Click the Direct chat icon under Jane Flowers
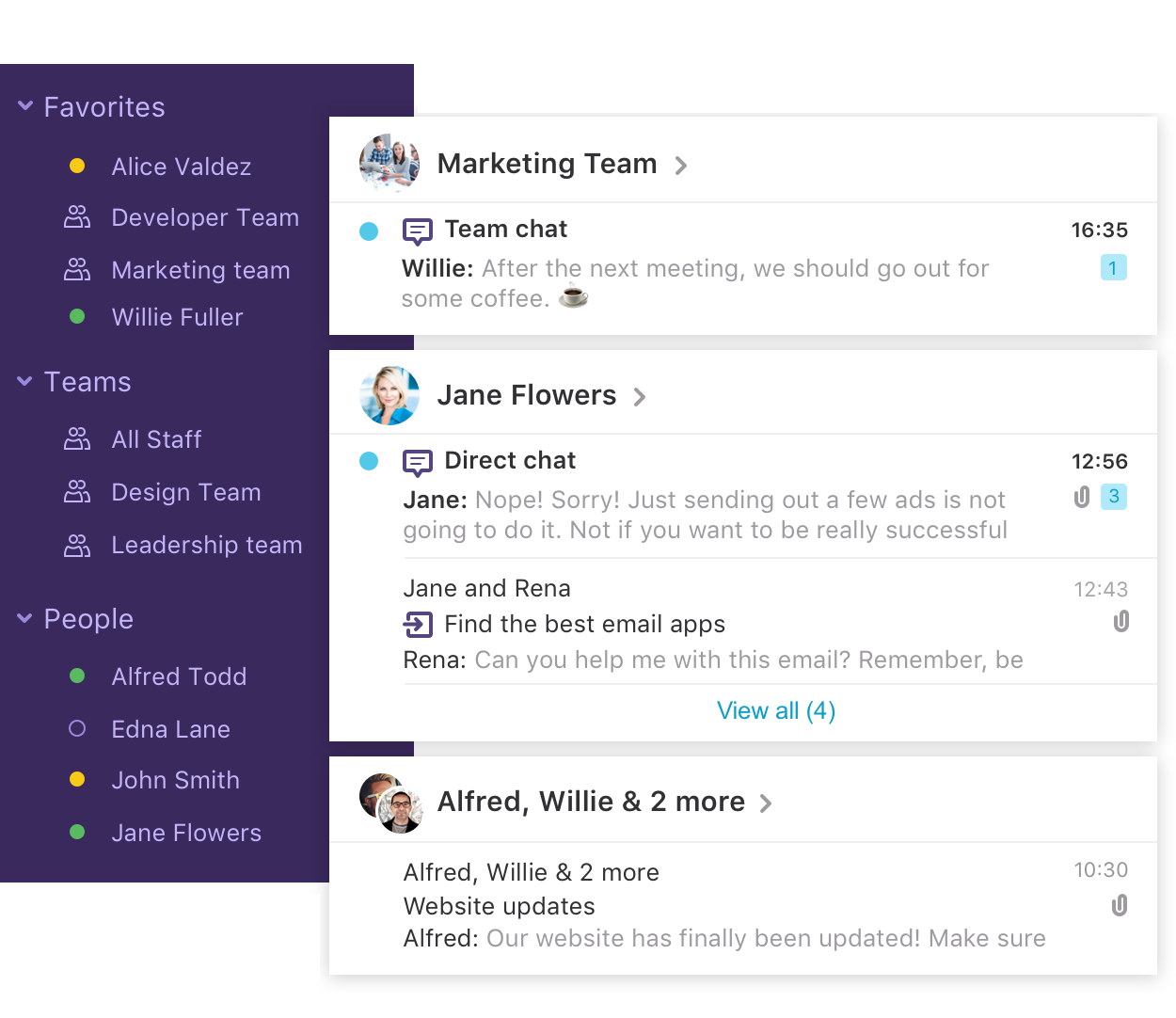The width and height of the screenshot is (1176, 1018). coord(417,462)
